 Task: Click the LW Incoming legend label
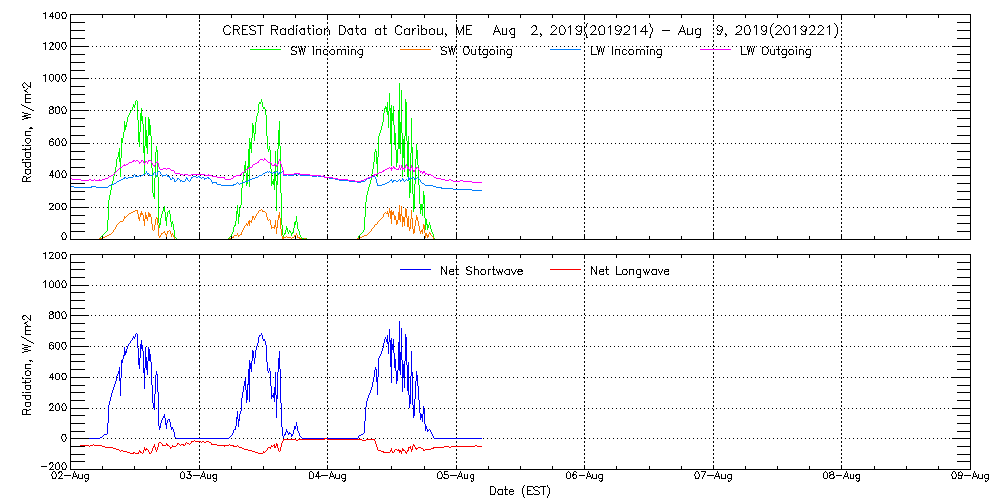[626, 51]
